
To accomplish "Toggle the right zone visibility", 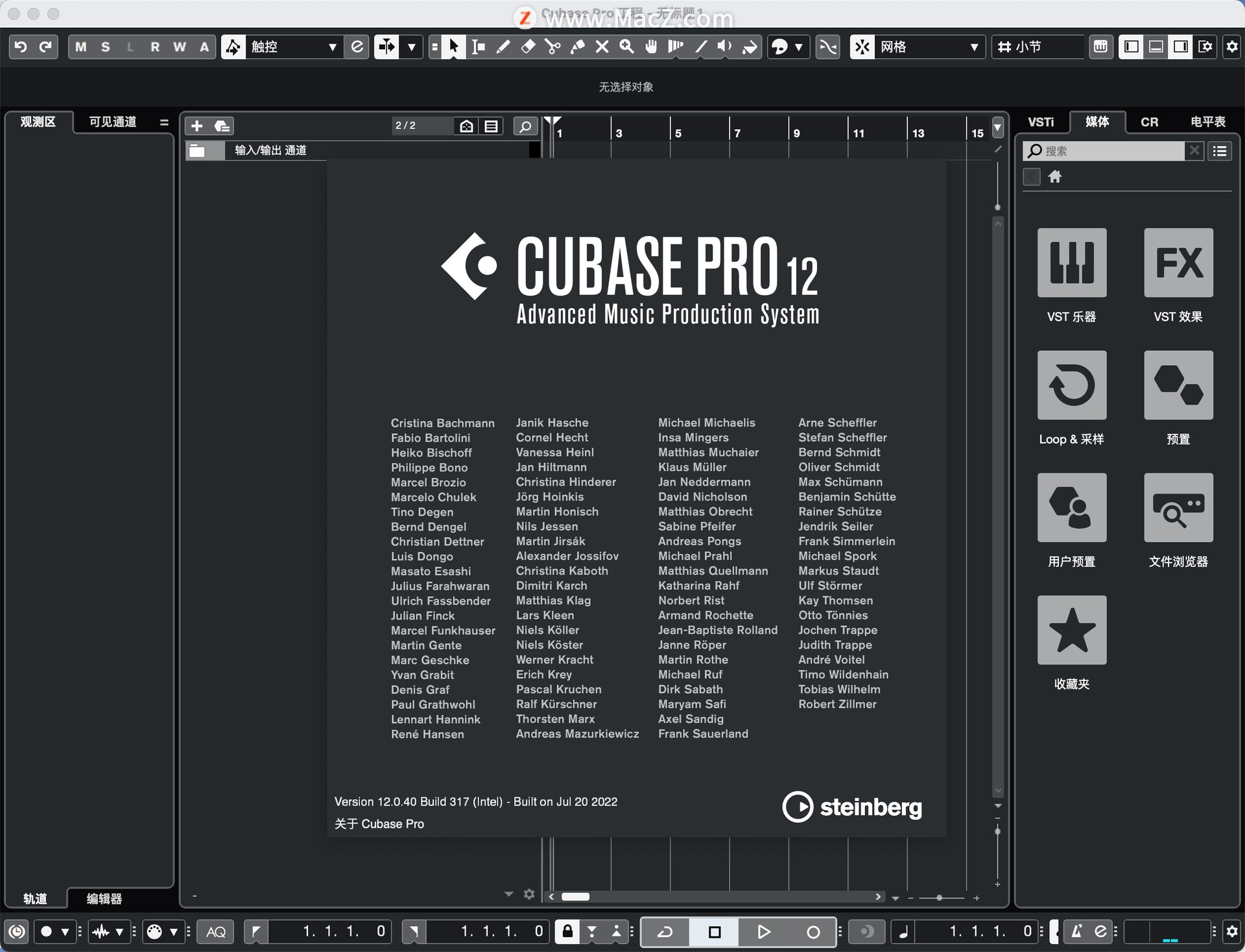I will coord(1181,47).
